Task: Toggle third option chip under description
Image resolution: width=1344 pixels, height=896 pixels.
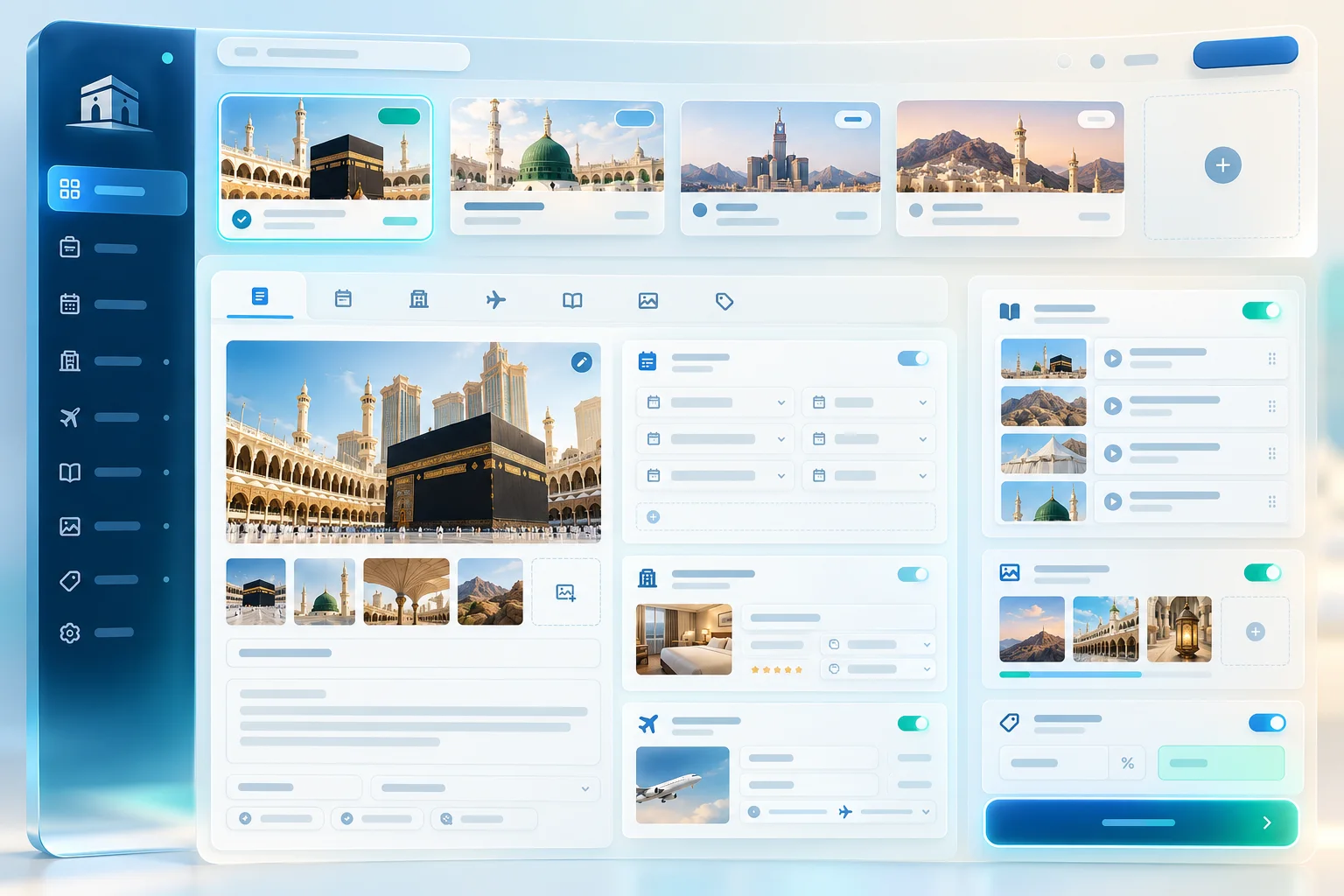Action: coord(483,819)
